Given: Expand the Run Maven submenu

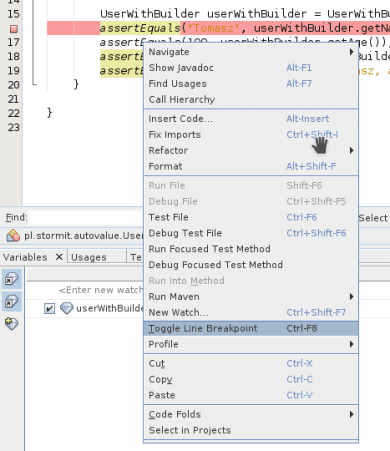Looking at the screenshot, I should [x=251, y=297].
